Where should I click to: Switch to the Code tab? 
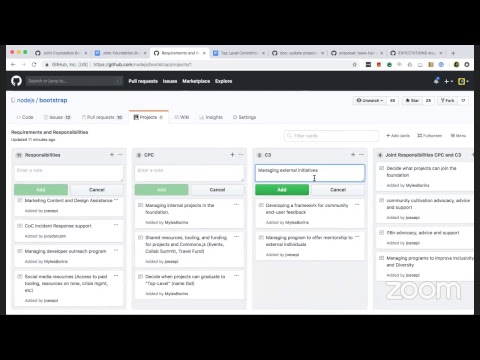25,117
